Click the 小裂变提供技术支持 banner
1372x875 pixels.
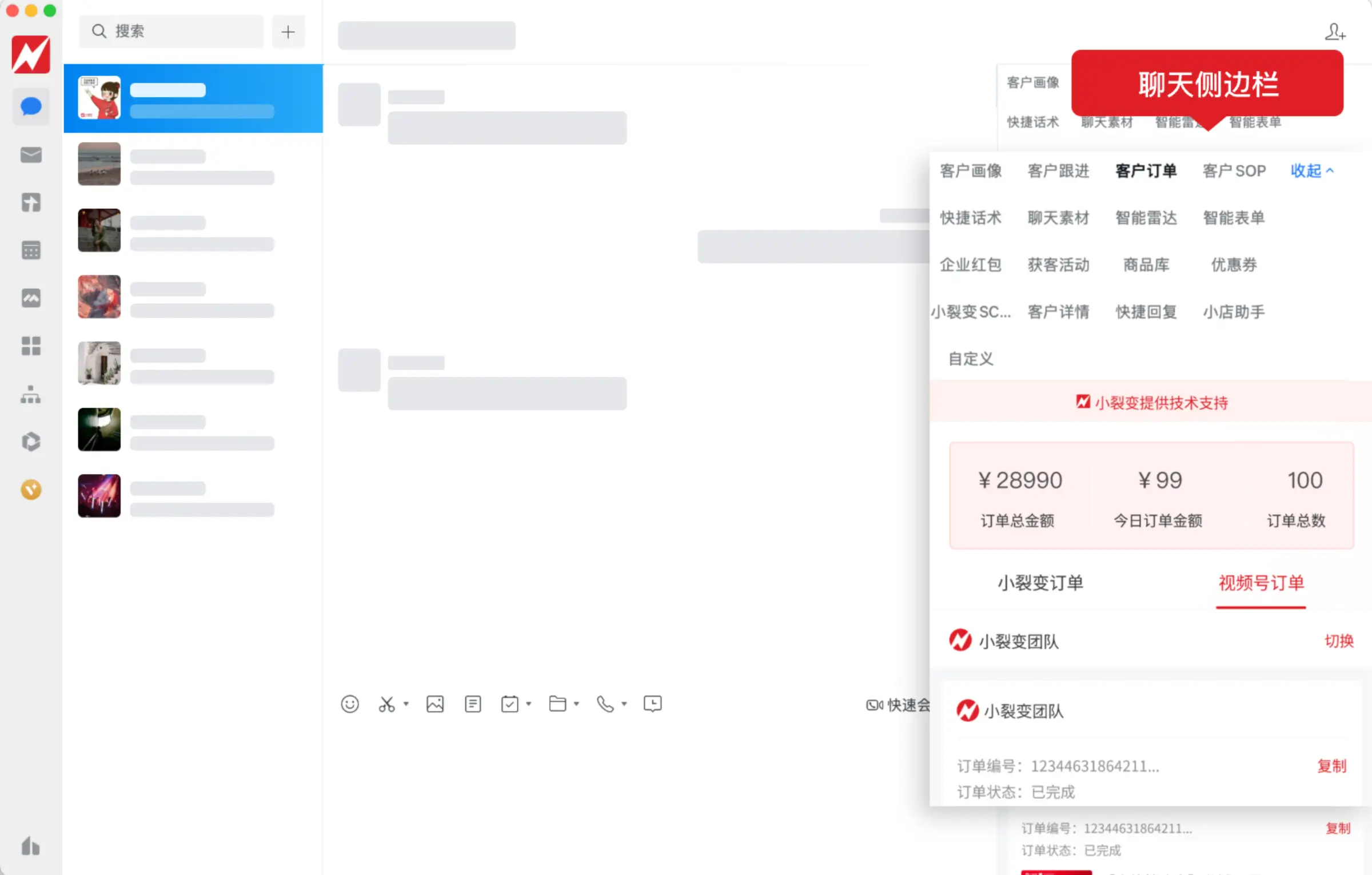pos(1151,402)
